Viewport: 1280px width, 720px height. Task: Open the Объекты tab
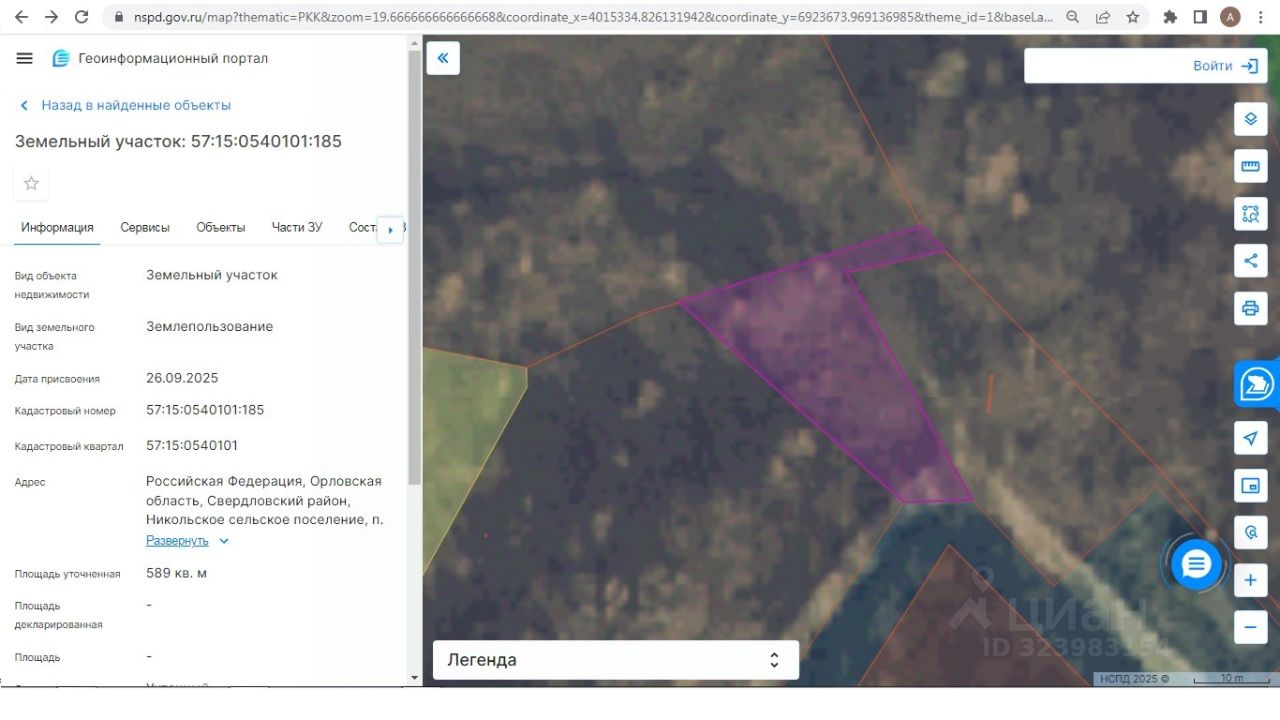(221, 228)
